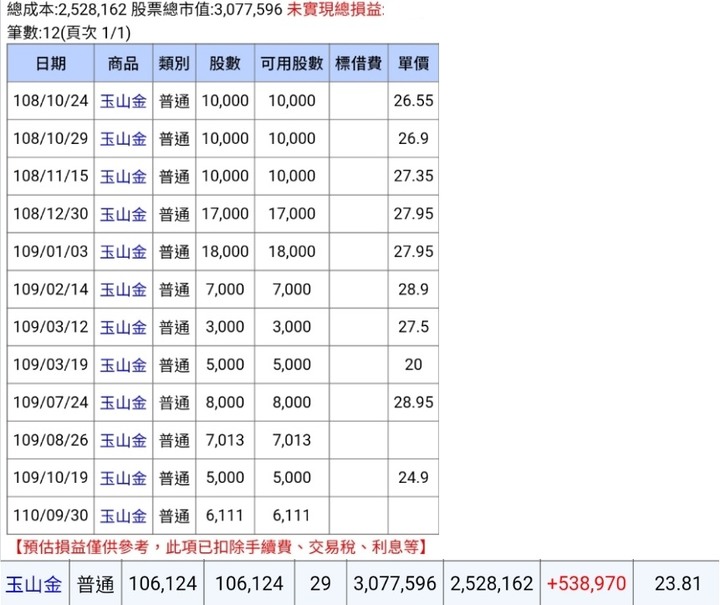This screenshot has height=605, width=720.
Task: Select date cell 109/07/24
Action: pyautogui.click(x=51, y=402)
